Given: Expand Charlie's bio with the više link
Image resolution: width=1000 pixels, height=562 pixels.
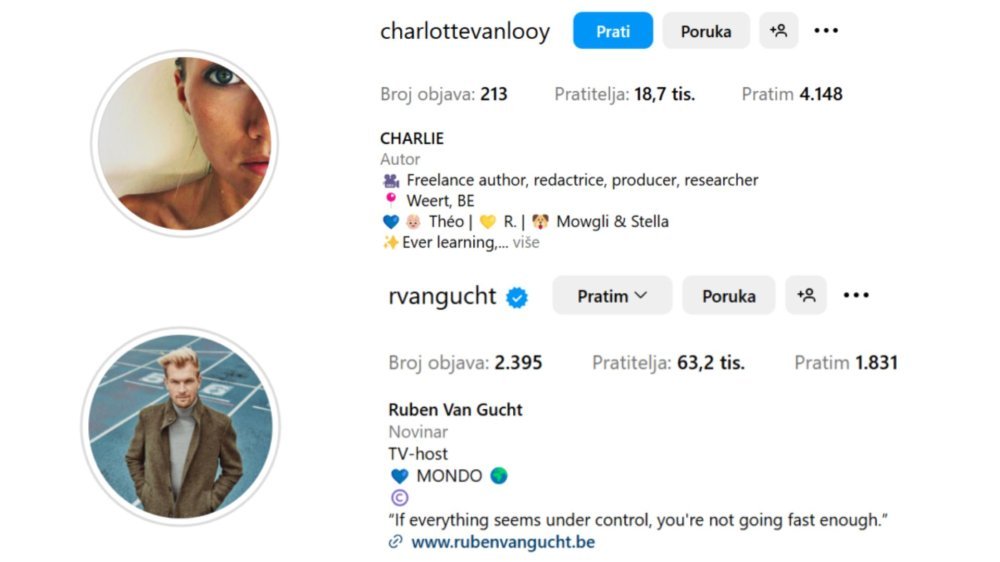Looking at the screenshot, I should 526,242.
